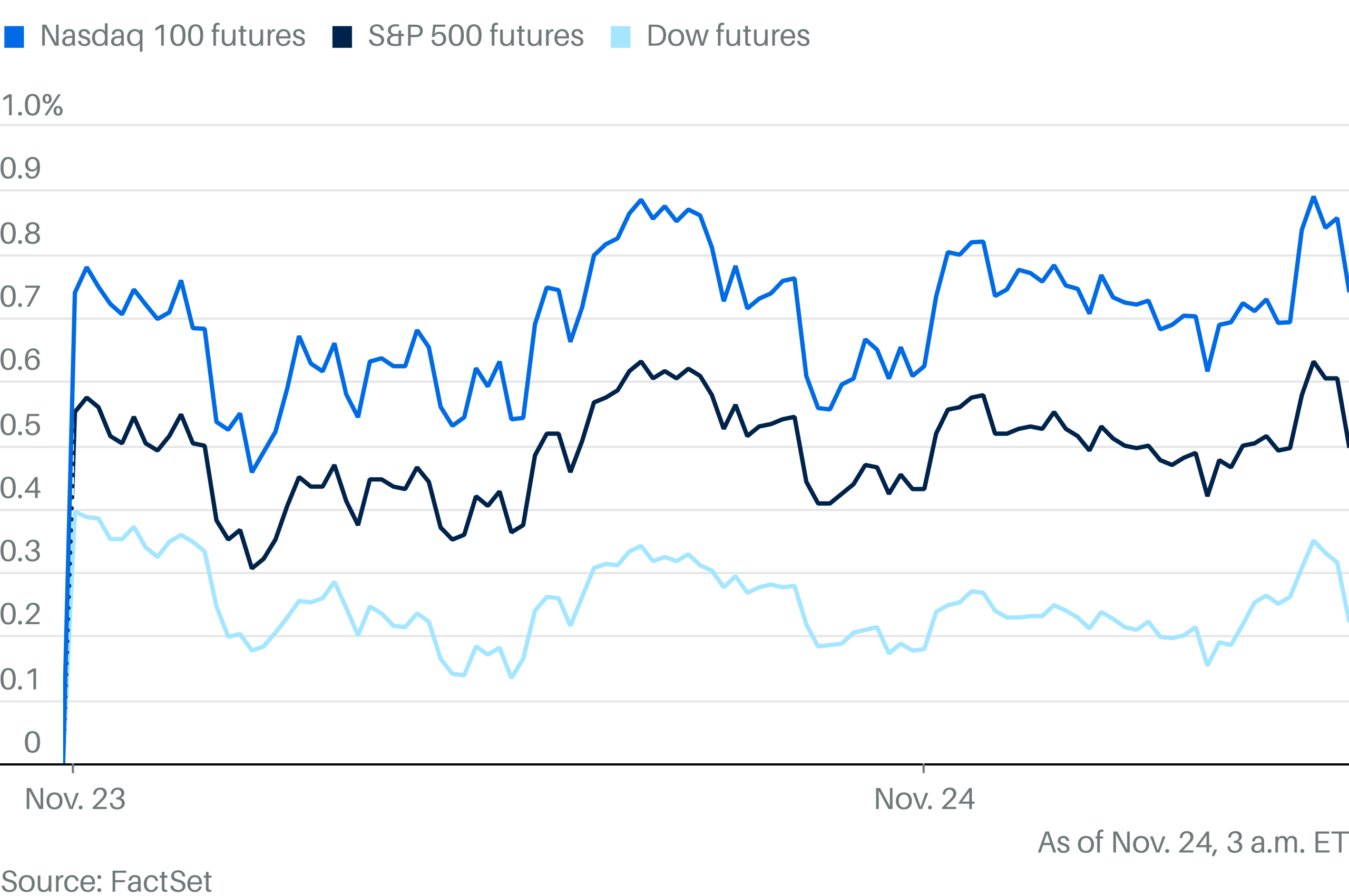Select the "S&P 500 futures" legend label
The image size is (1349, 896).
476,36
